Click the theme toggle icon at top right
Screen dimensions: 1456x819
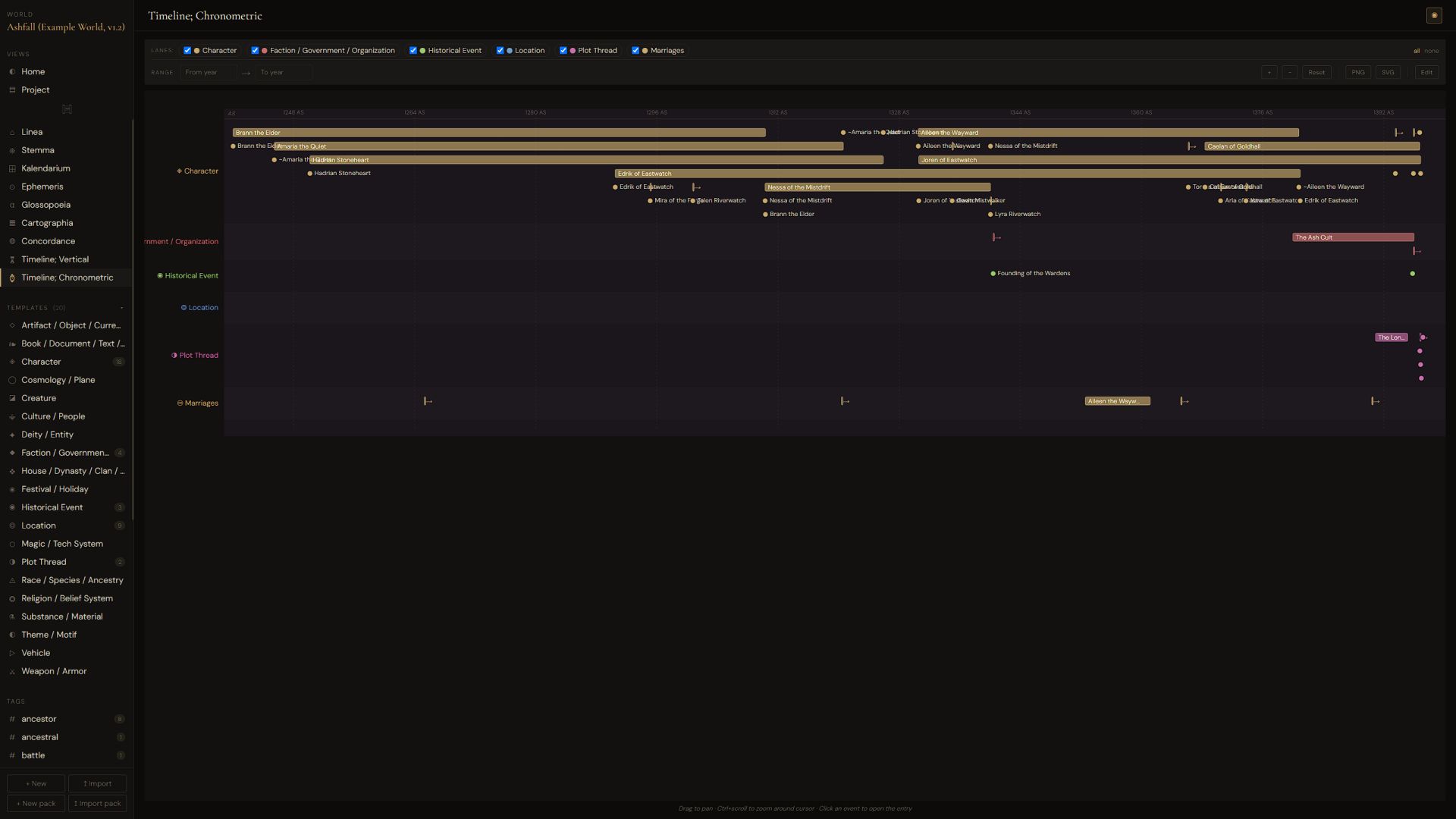click(x=1434, y=15)
